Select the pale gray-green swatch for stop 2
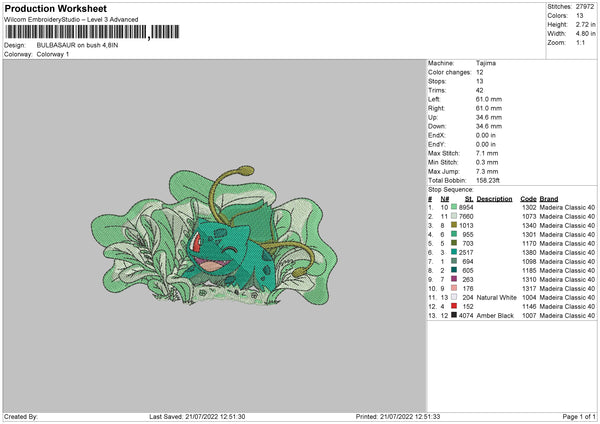 coord(455,215)
